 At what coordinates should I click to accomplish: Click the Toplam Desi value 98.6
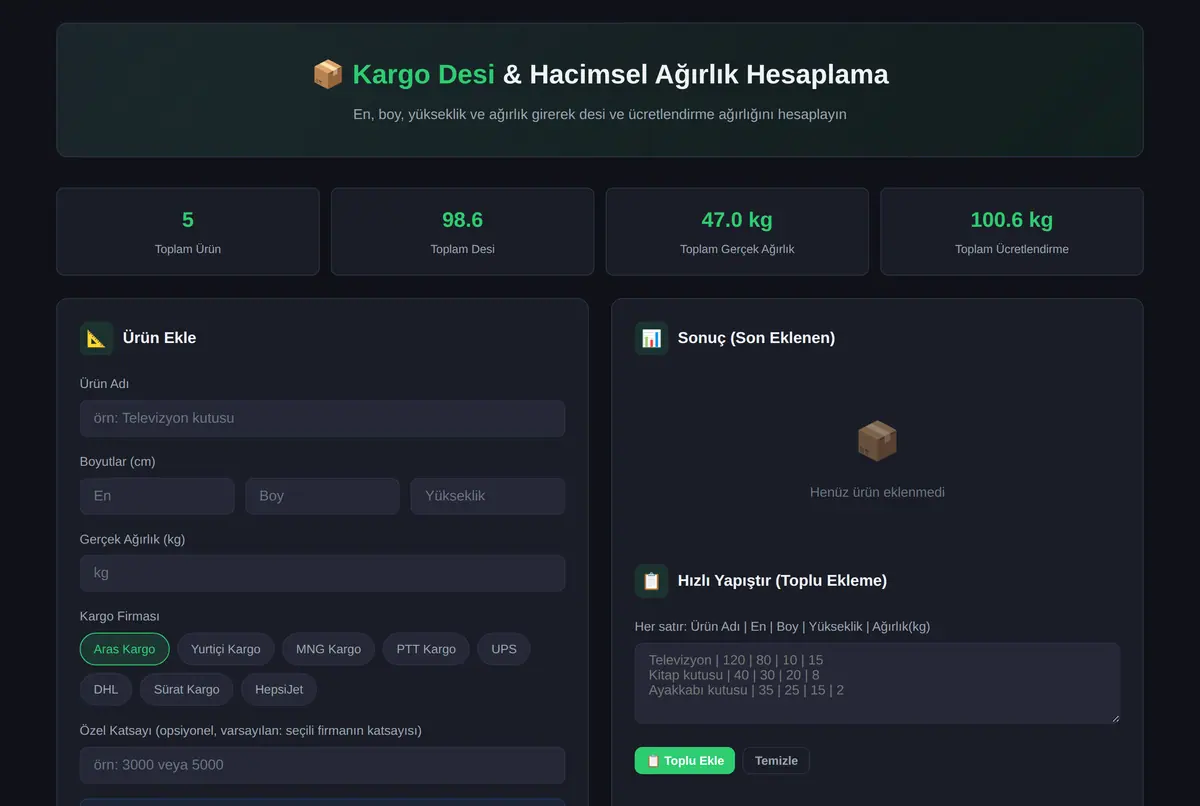[x=462, y=220]
